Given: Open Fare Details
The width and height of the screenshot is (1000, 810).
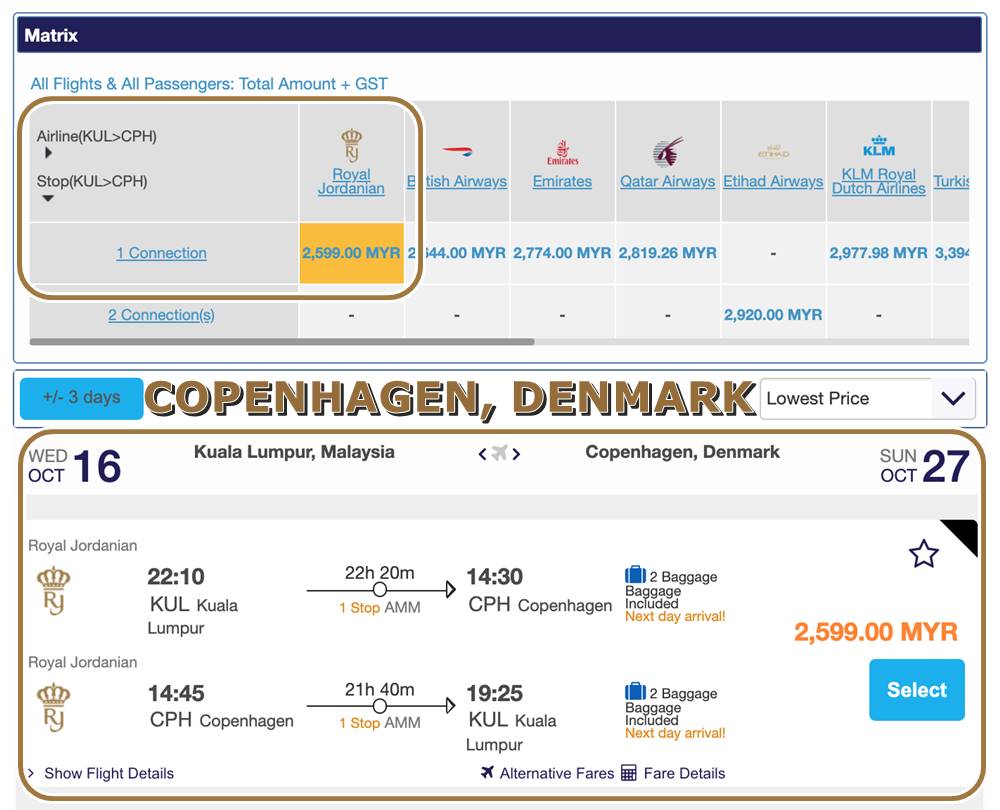Looking at the screenshot, I should pos(684,773).
